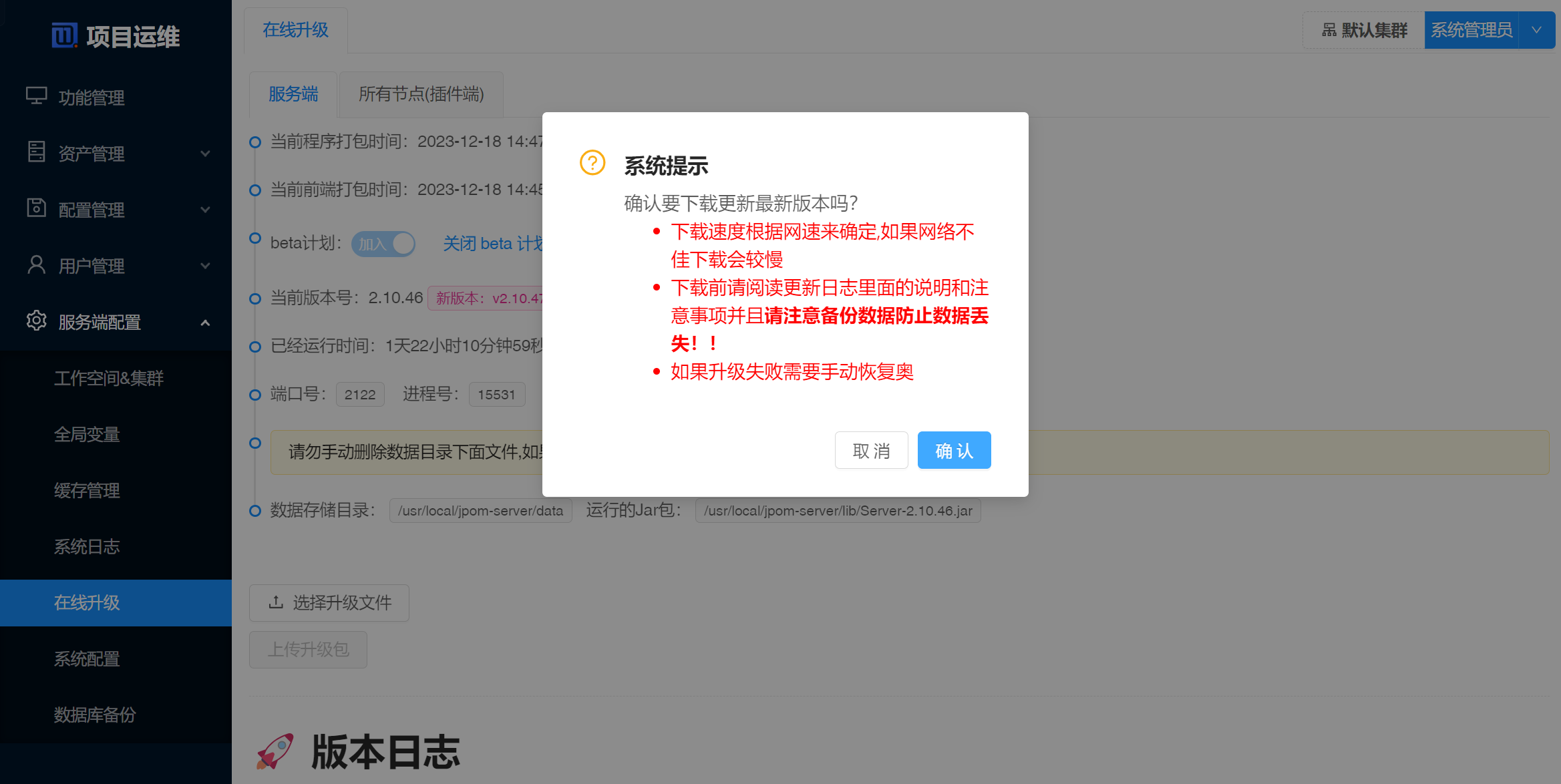The image size is (1561, 784).
Task: Open the 功能管理 monitor icon in sidebar
Action: coord(36,97)
